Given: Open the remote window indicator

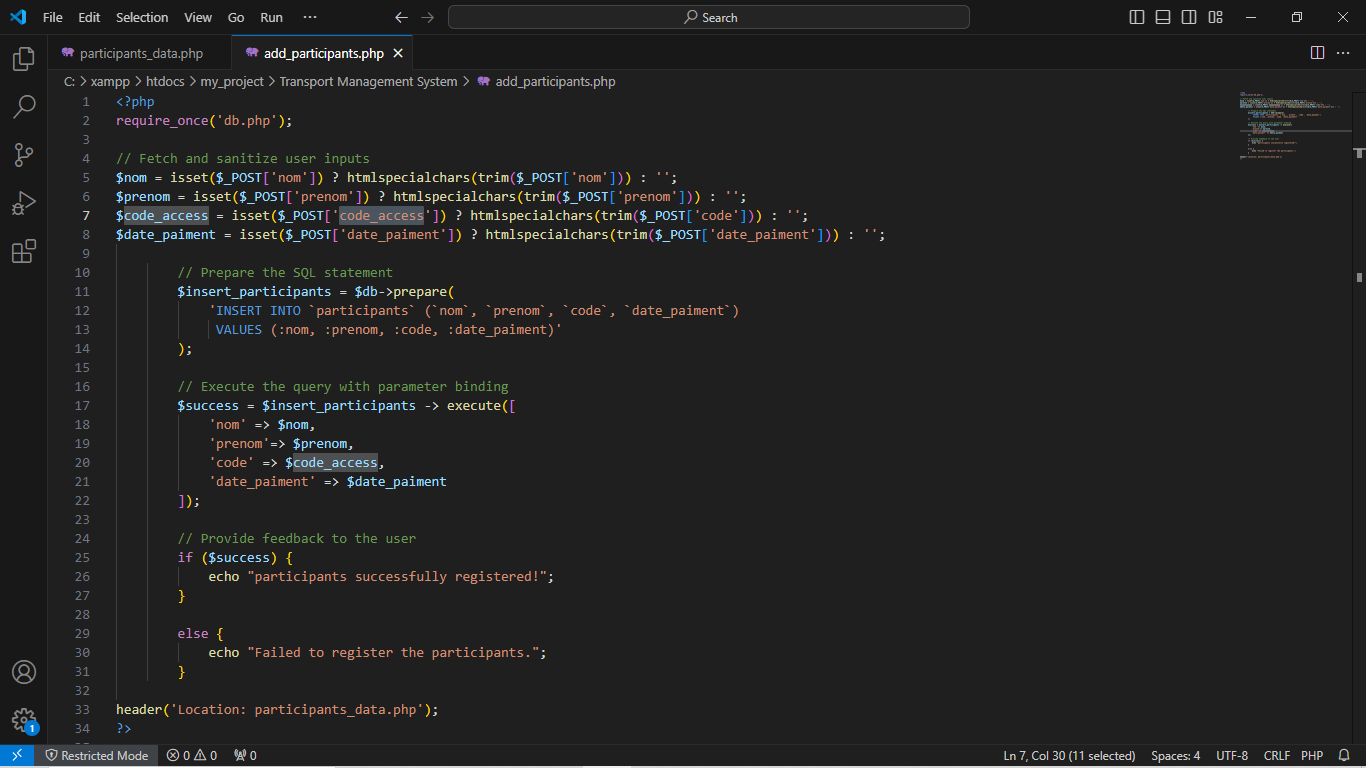Looking at the screenshot, I should click(17, 755).
